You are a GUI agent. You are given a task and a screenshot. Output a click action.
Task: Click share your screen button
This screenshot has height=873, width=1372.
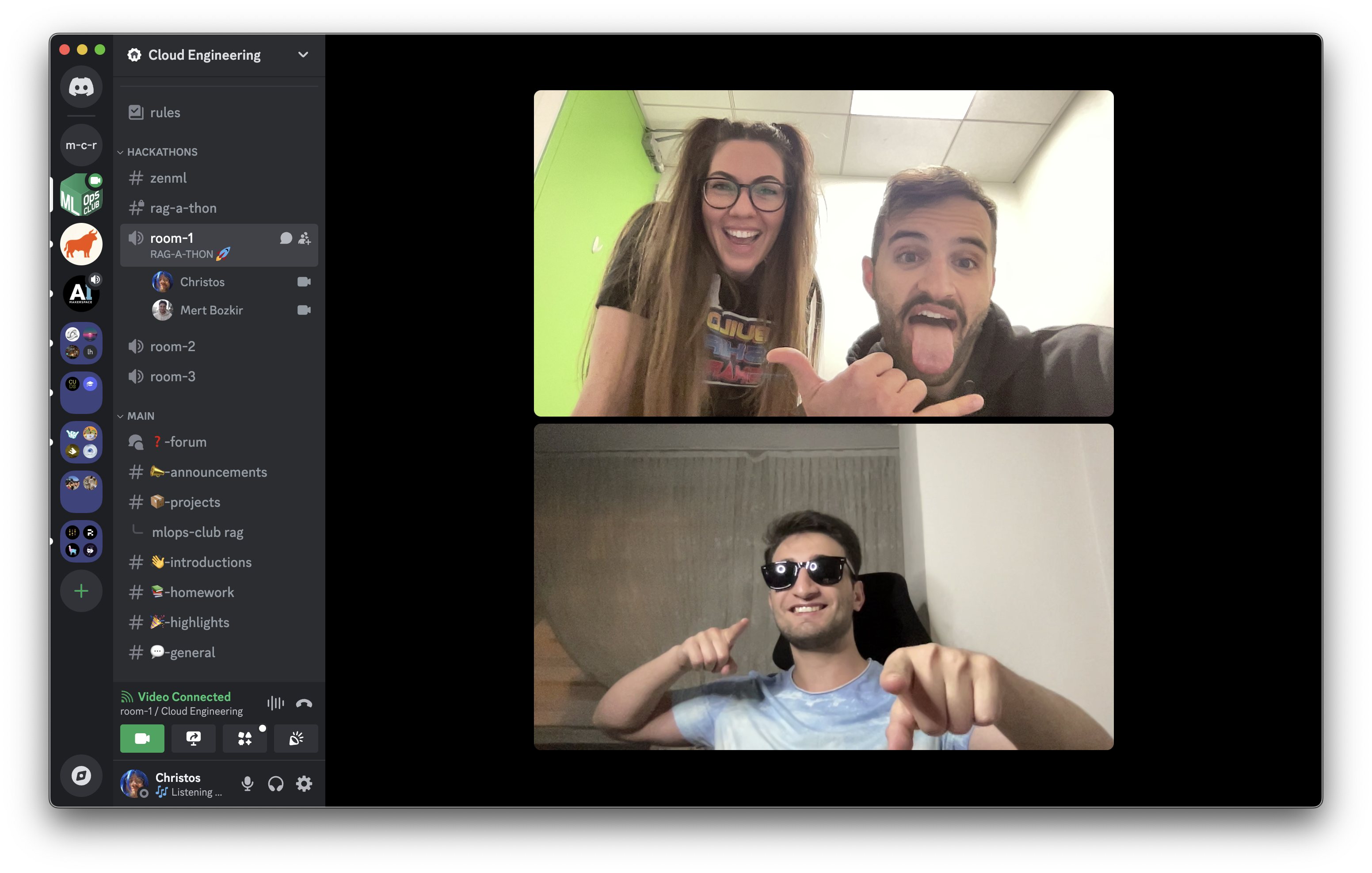(x=193, y=739)
